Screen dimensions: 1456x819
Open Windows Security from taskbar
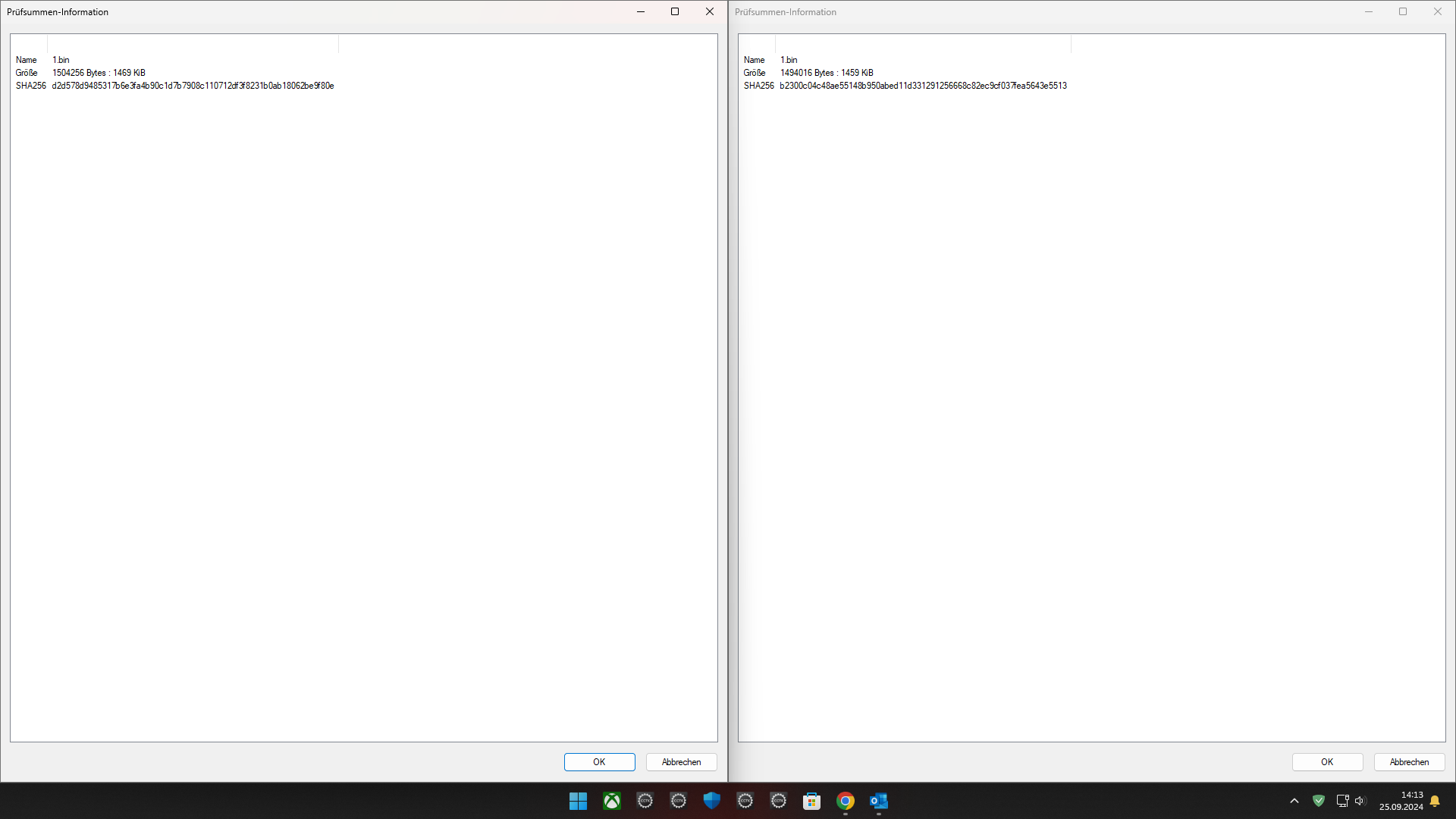coord(711,801)
